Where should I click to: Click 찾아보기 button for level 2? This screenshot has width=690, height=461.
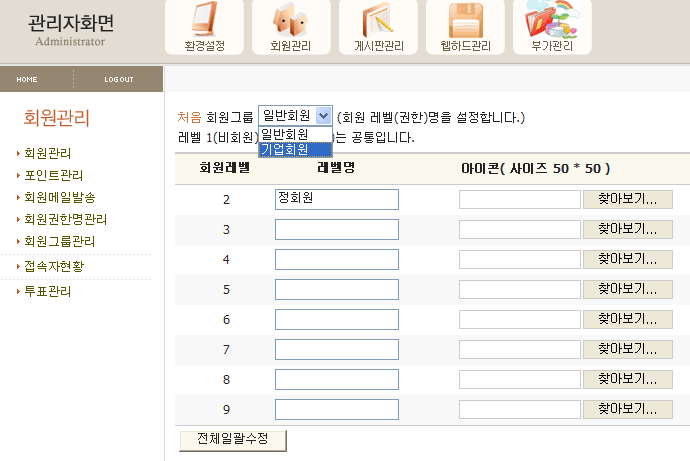627,199
